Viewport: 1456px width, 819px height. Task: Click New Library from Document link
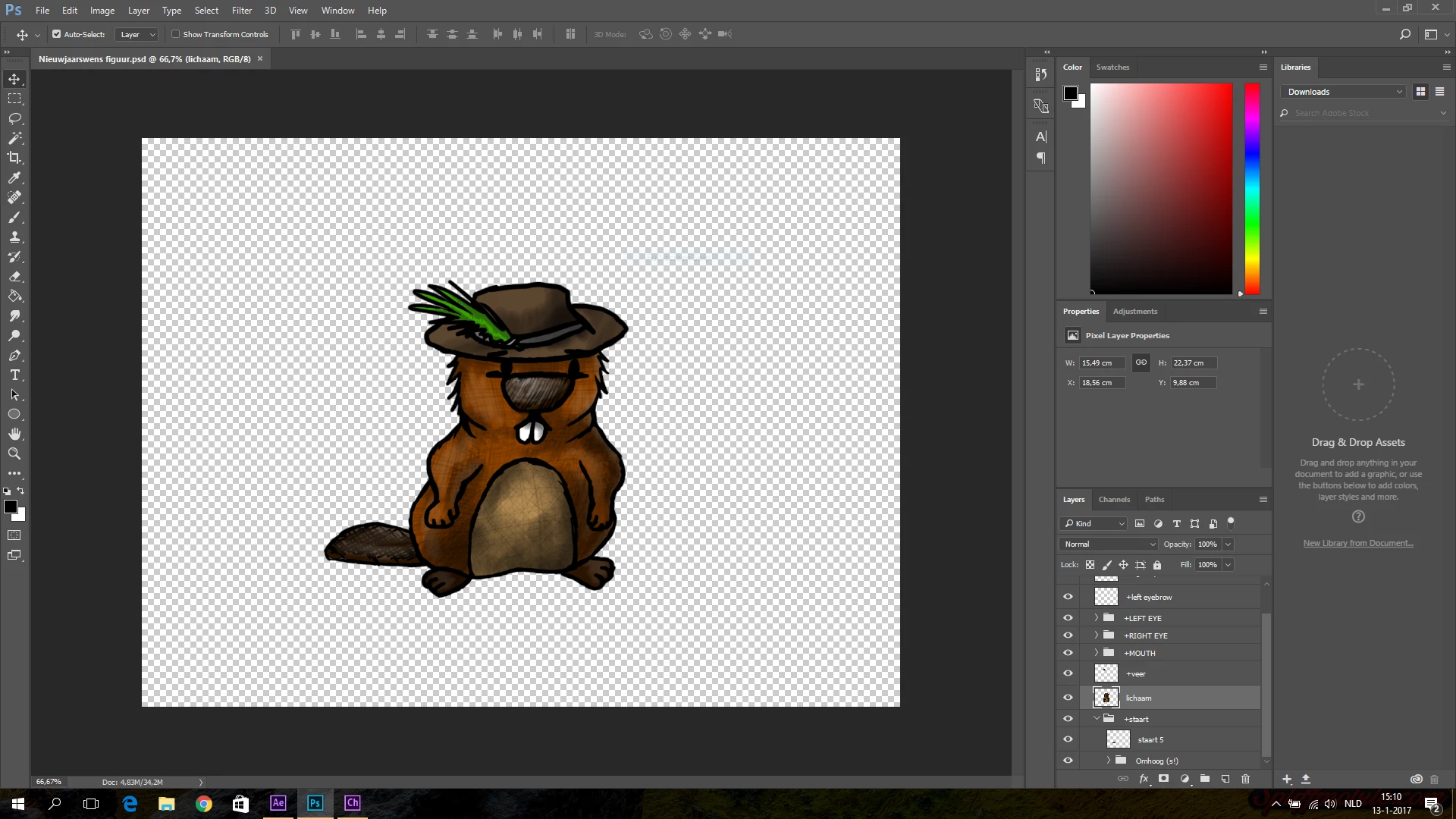(x=1357, y=543)
